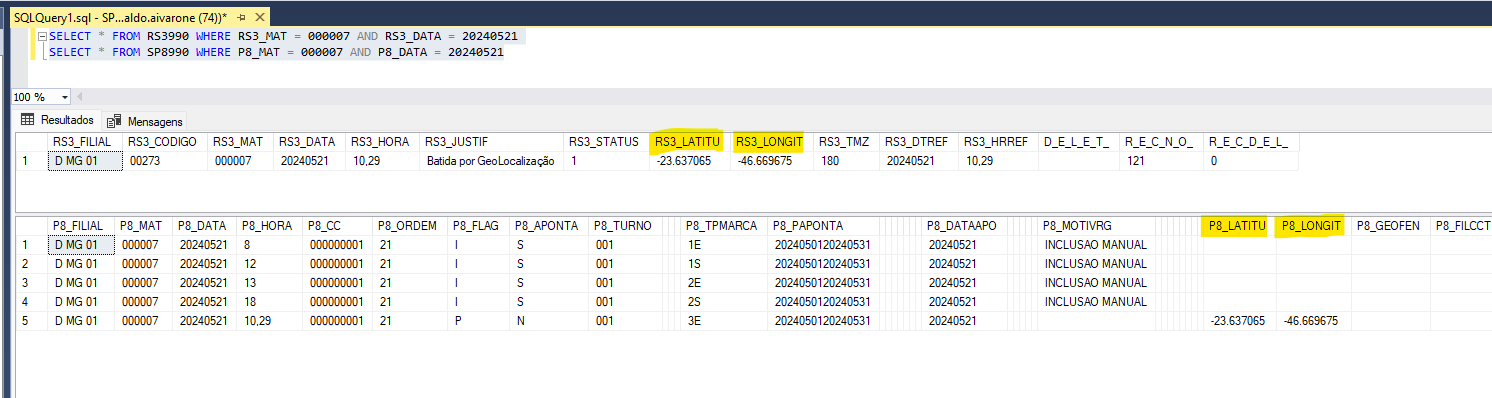Select the P8_HORA column header
Image resolution: width=1492 pixels, height=398 pixels.
(269, 226)
